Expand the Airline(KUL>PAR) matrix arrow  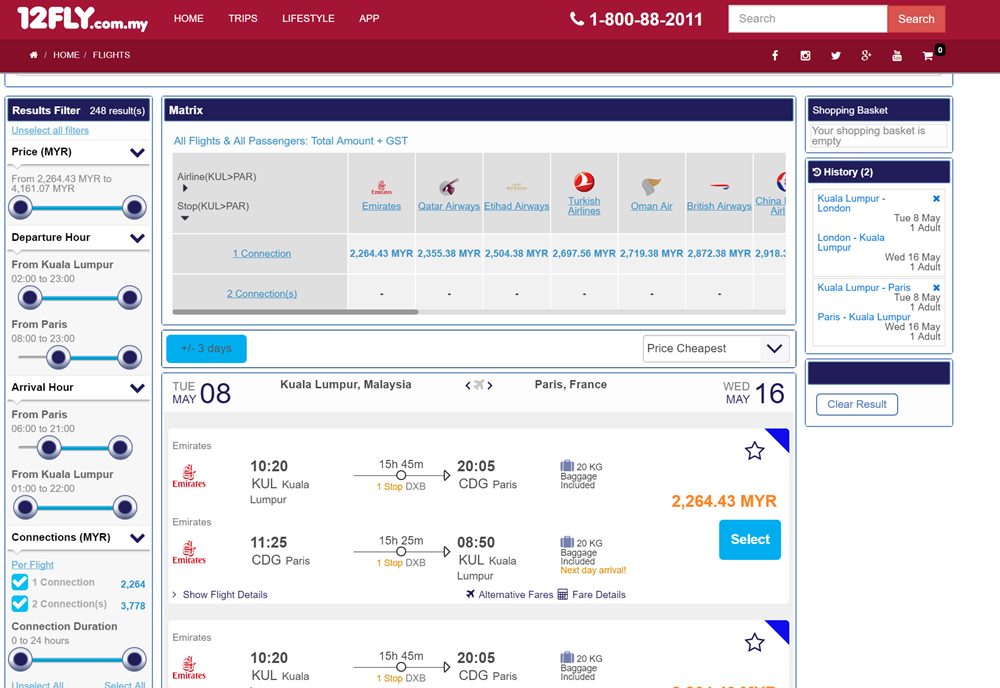pyautogui.click(x=185, y=188)
